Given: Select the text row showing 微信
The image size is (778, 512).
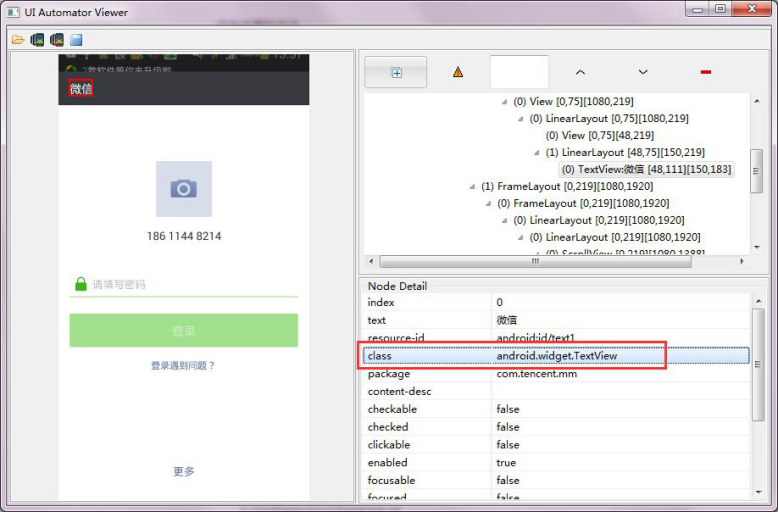Looking at the screenshot, I should [556, 320].
